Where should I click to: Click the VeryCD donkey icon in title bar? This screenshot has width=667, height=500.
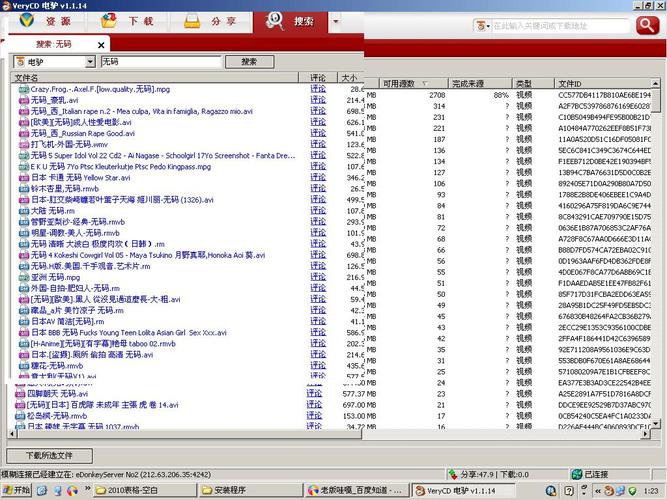[x=6, y=6]
